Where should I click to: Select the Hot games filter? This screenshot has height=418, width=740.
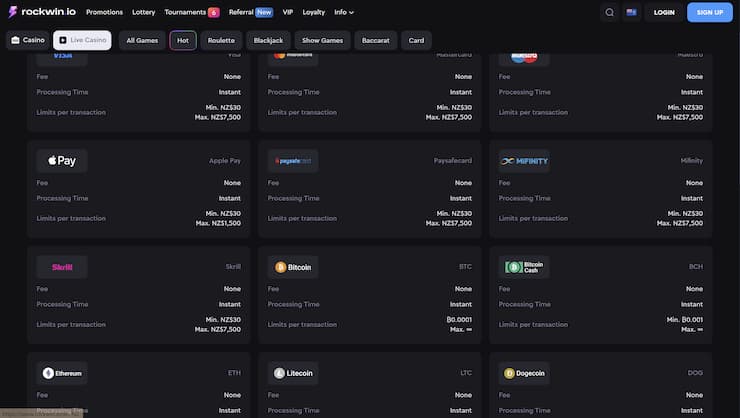[183, 41]
